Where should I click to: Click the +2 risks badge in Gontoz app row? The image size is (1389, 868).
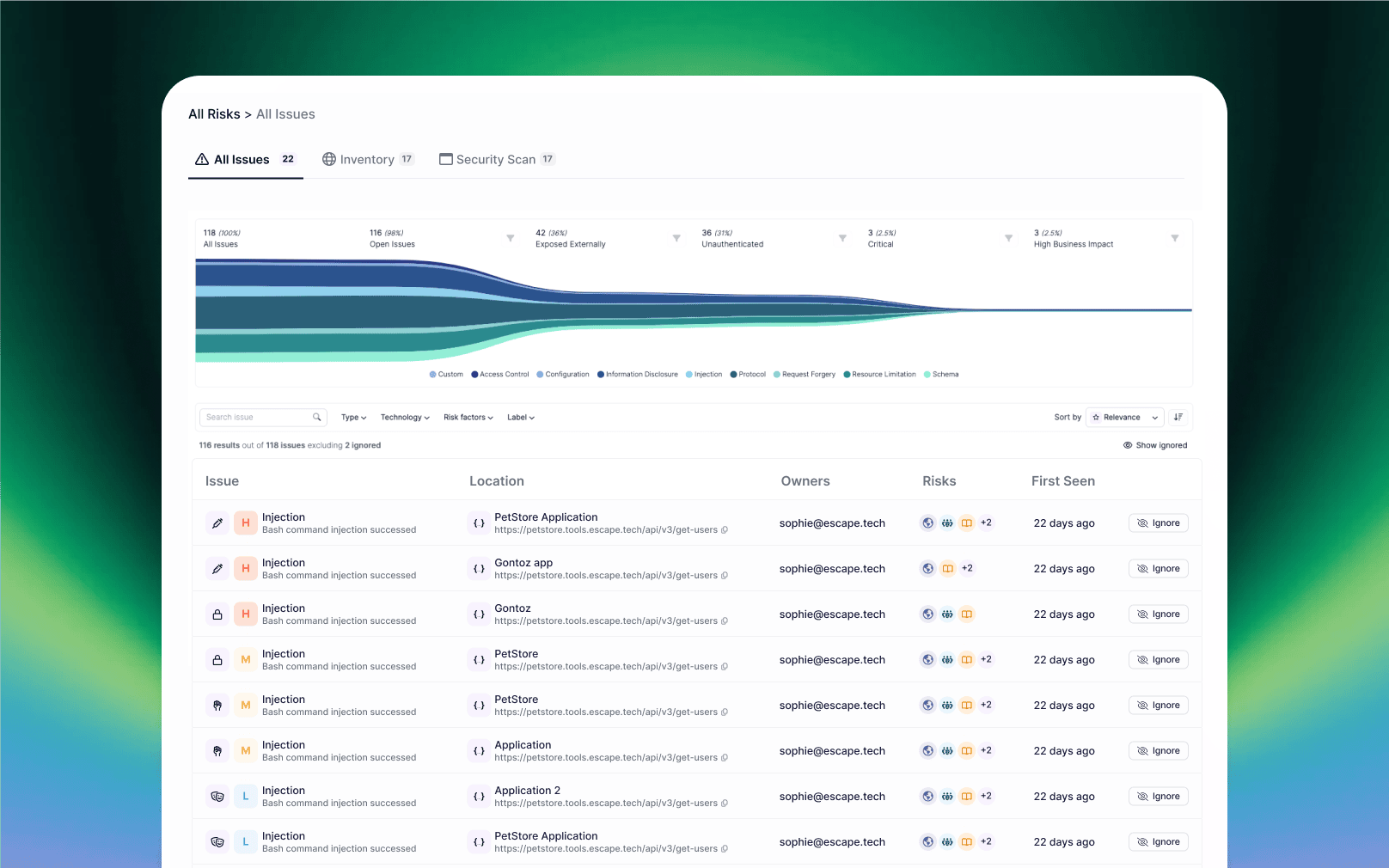click(x=967, y=568)
